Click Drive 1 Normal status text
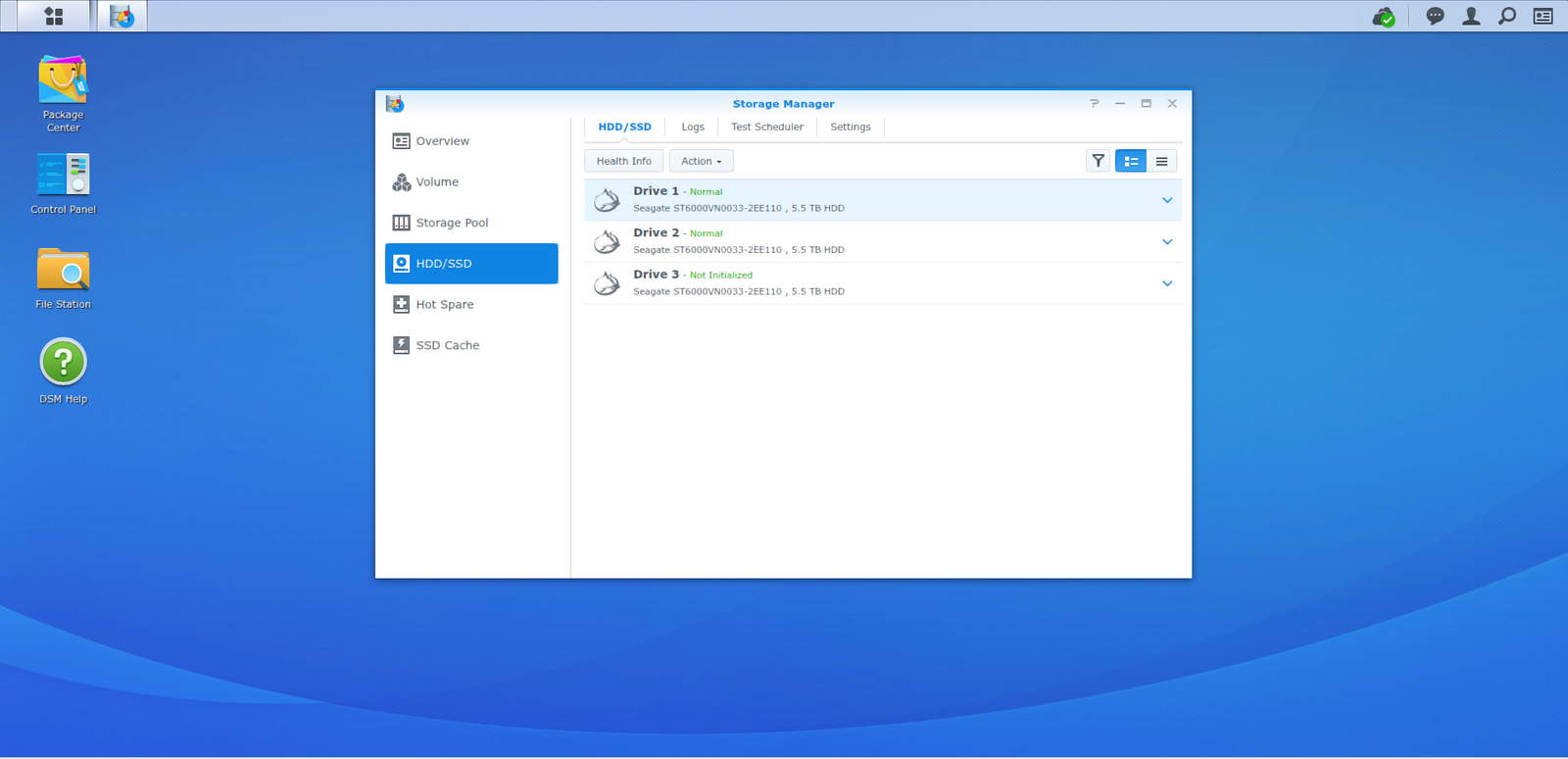1568x759 pixels. (x=706, y=192)
